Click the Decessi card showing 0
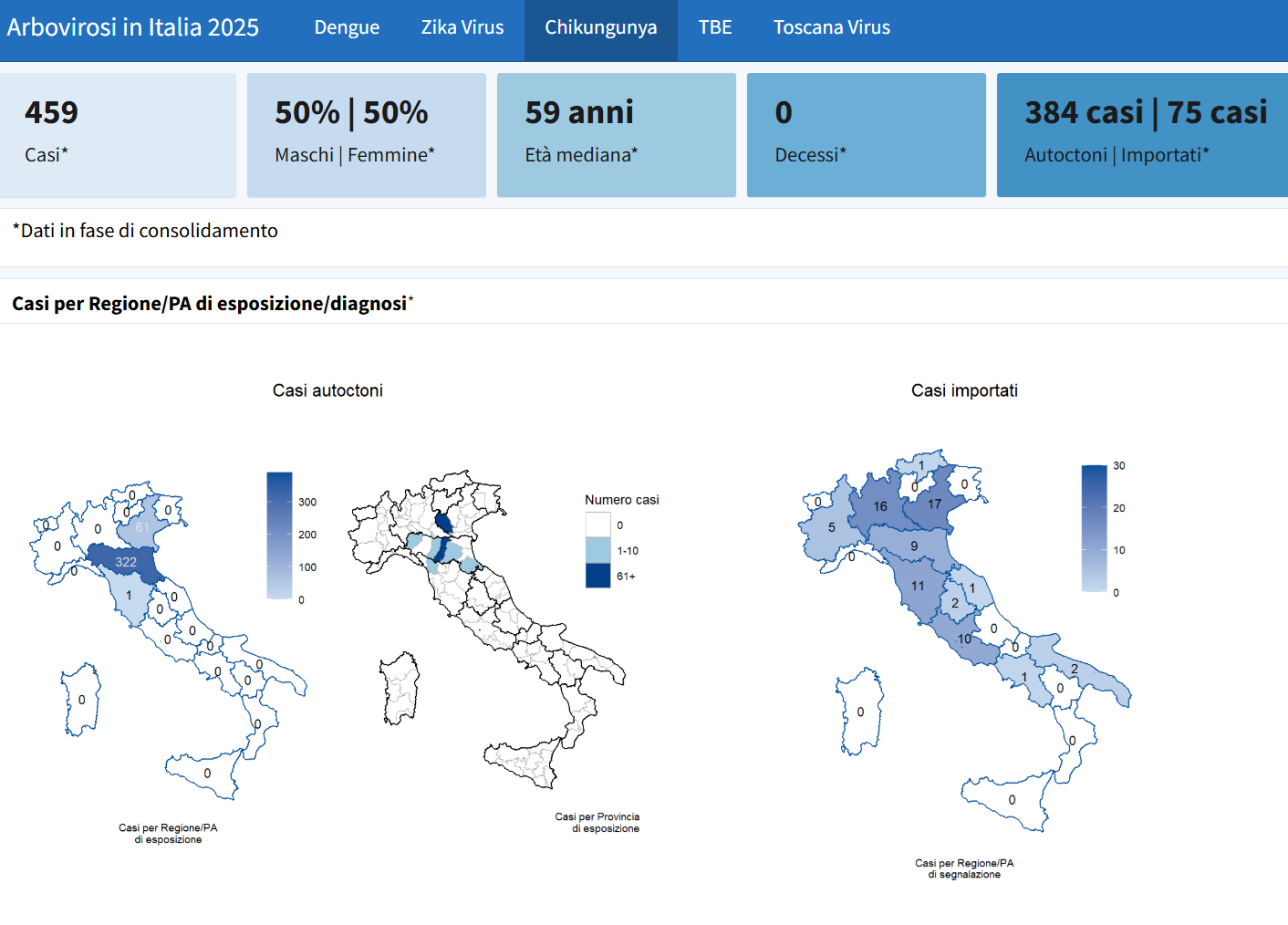This screenshot has height=925, width=1288. point(865,135)
